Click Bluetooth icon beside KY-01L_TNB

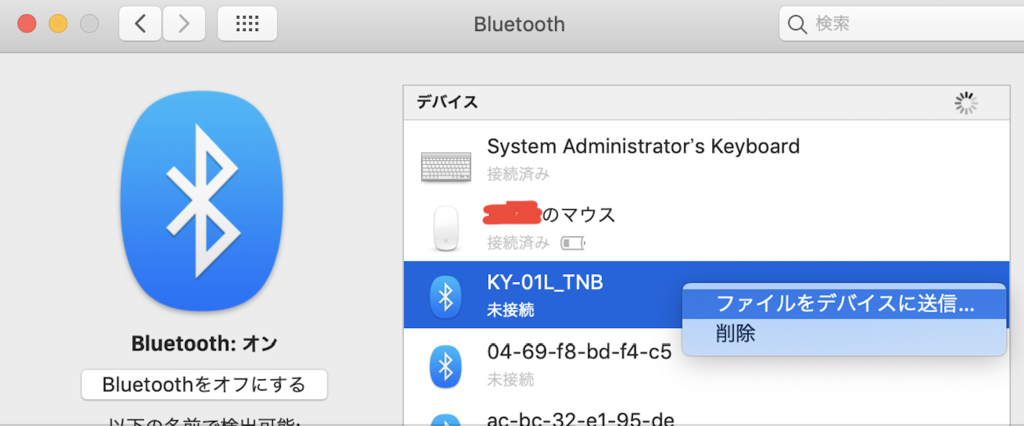[x=445, y=297]
